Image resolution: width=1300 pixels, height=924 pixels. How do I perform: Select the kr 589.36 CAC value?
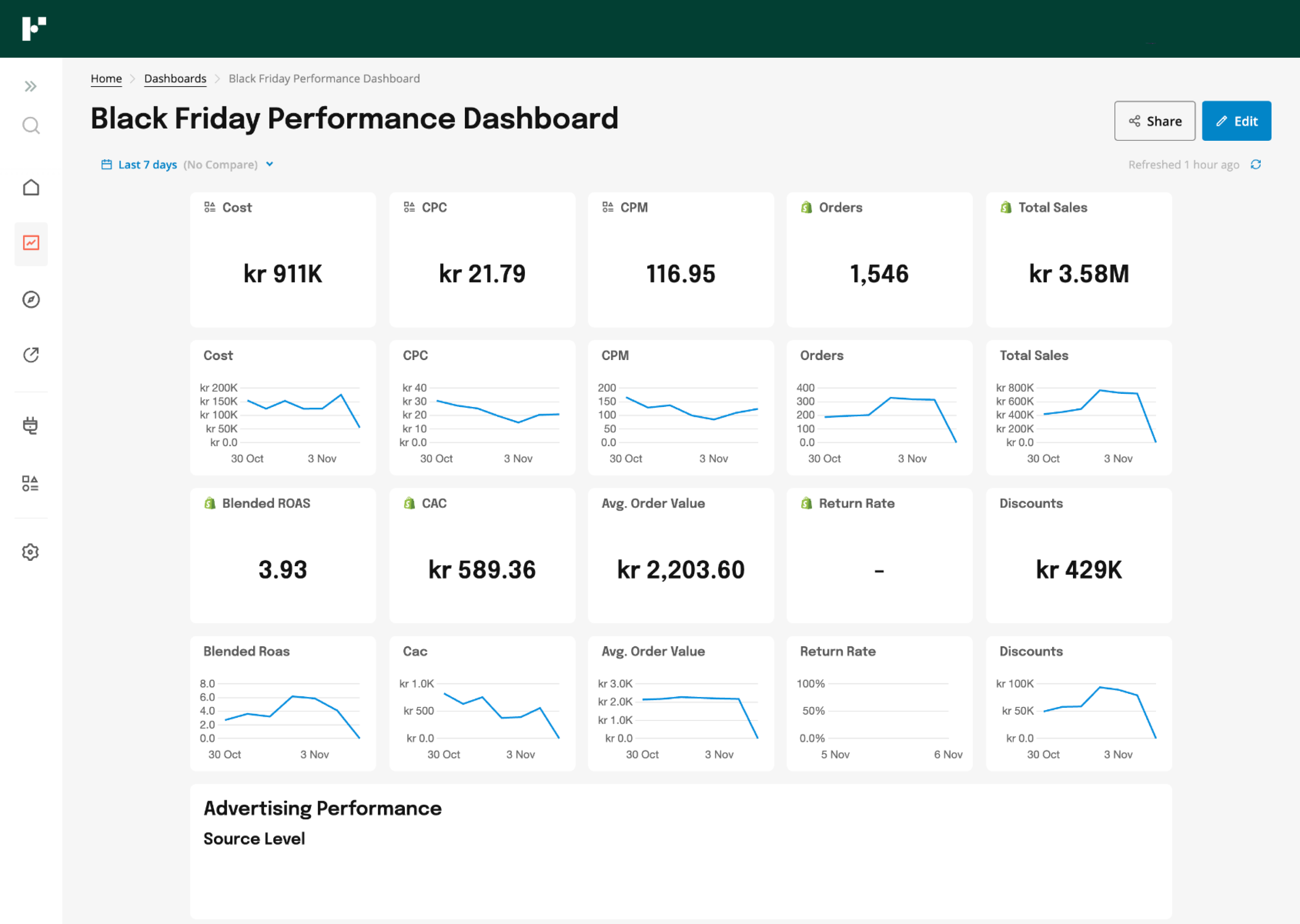(482, 569)
